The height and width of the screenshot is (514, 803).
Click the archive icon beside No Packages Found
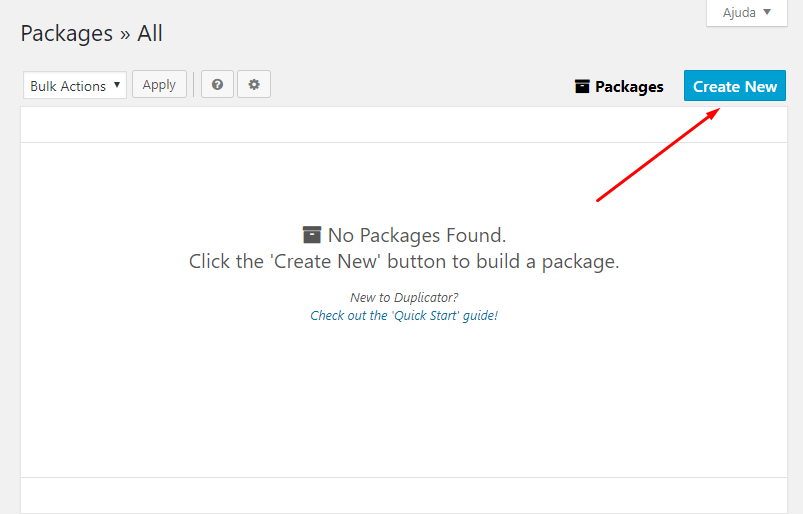pyautogui.click(x=312, y=235)
